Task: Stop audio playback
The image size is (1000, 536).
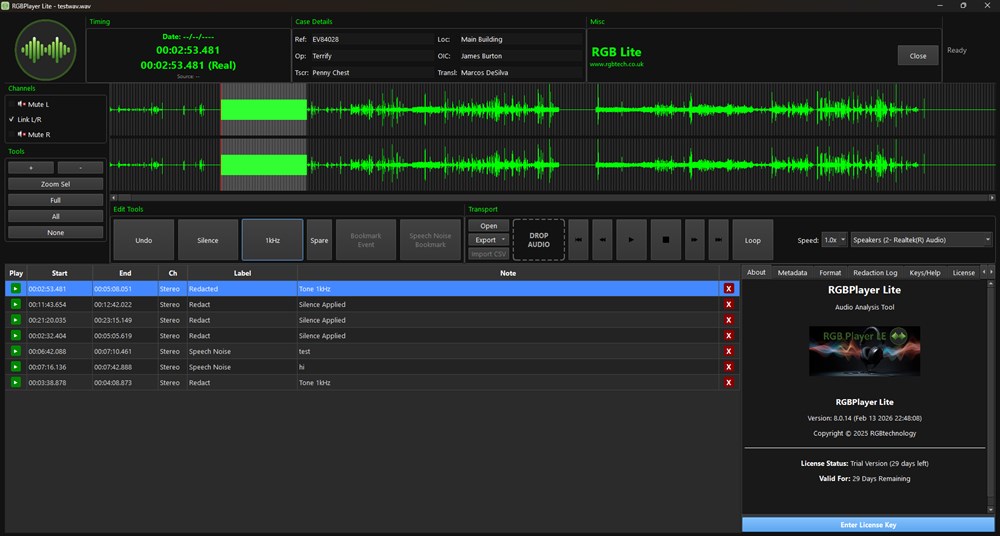Action: 666,240
